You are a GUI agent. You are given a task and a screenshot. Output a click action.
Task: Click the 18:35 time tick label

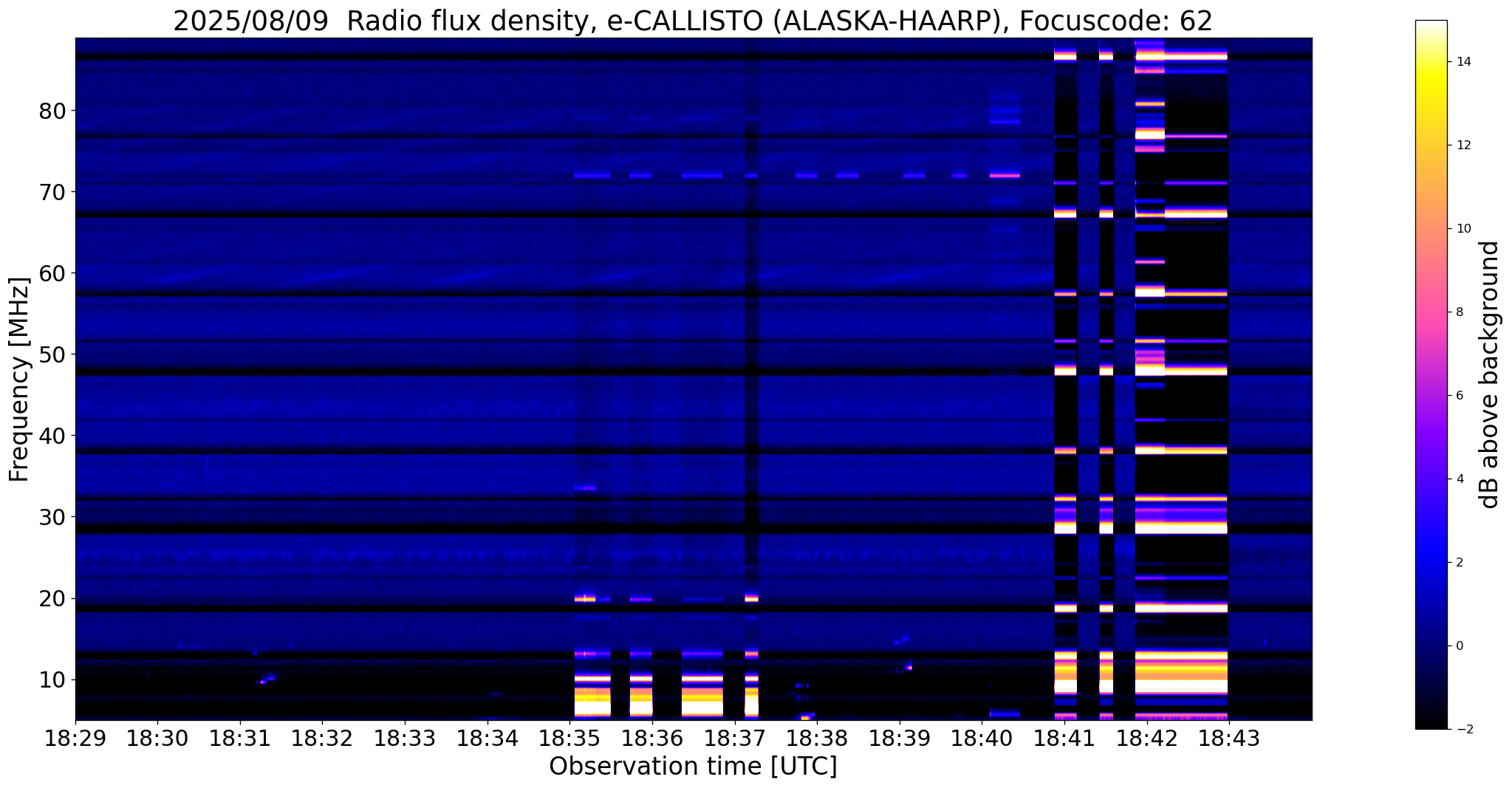[569, 739]
